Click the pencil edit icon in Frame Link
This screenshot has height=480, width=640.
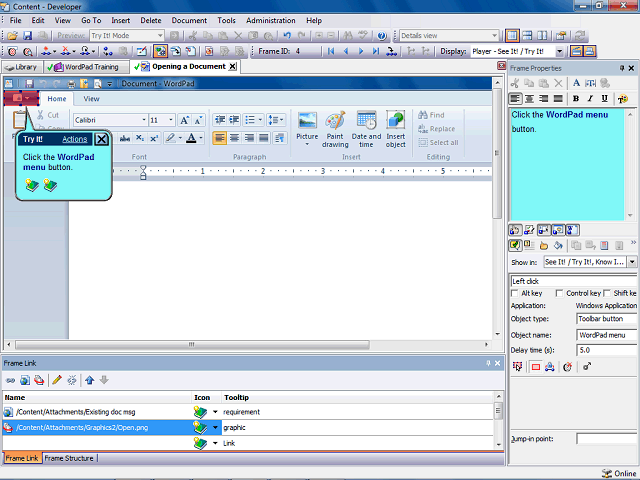pos(57,380)
